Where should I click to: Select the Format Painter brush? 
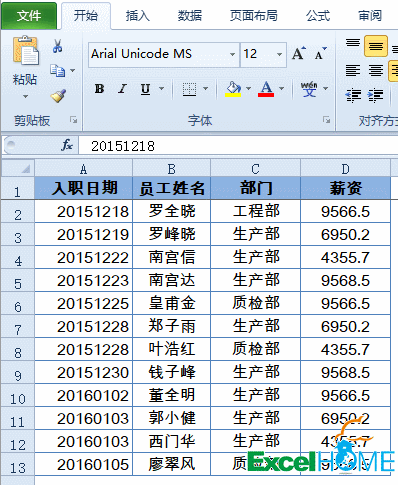tap(58, 96)
